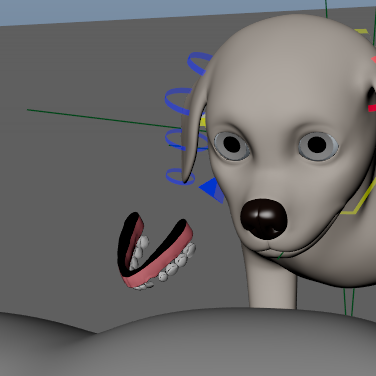The image size is (376, 376).
Task: Click the dog's left-side eye pupil
Action: tap(232, 145)
